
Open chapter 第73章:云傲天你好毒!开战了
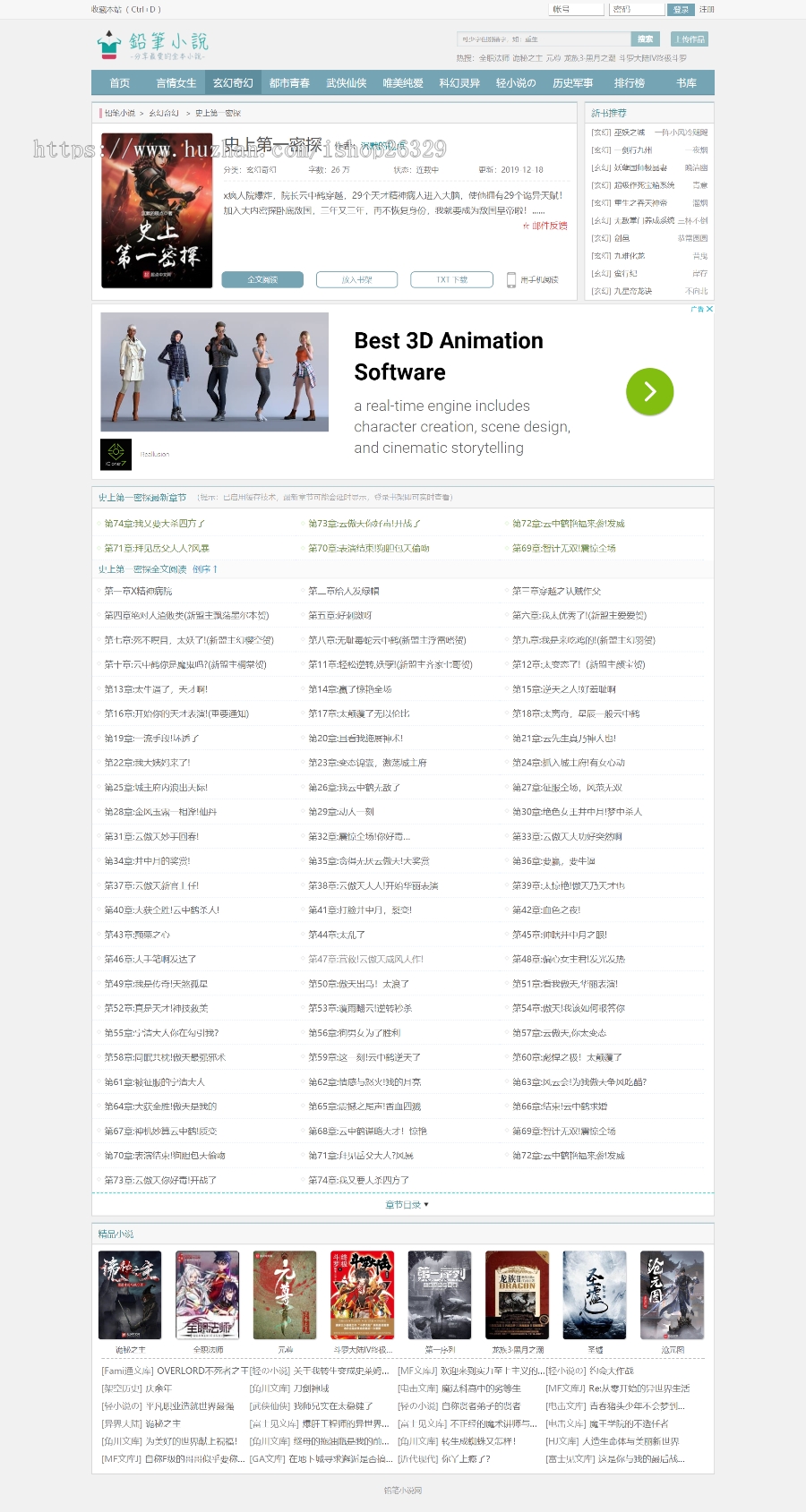160,1181
